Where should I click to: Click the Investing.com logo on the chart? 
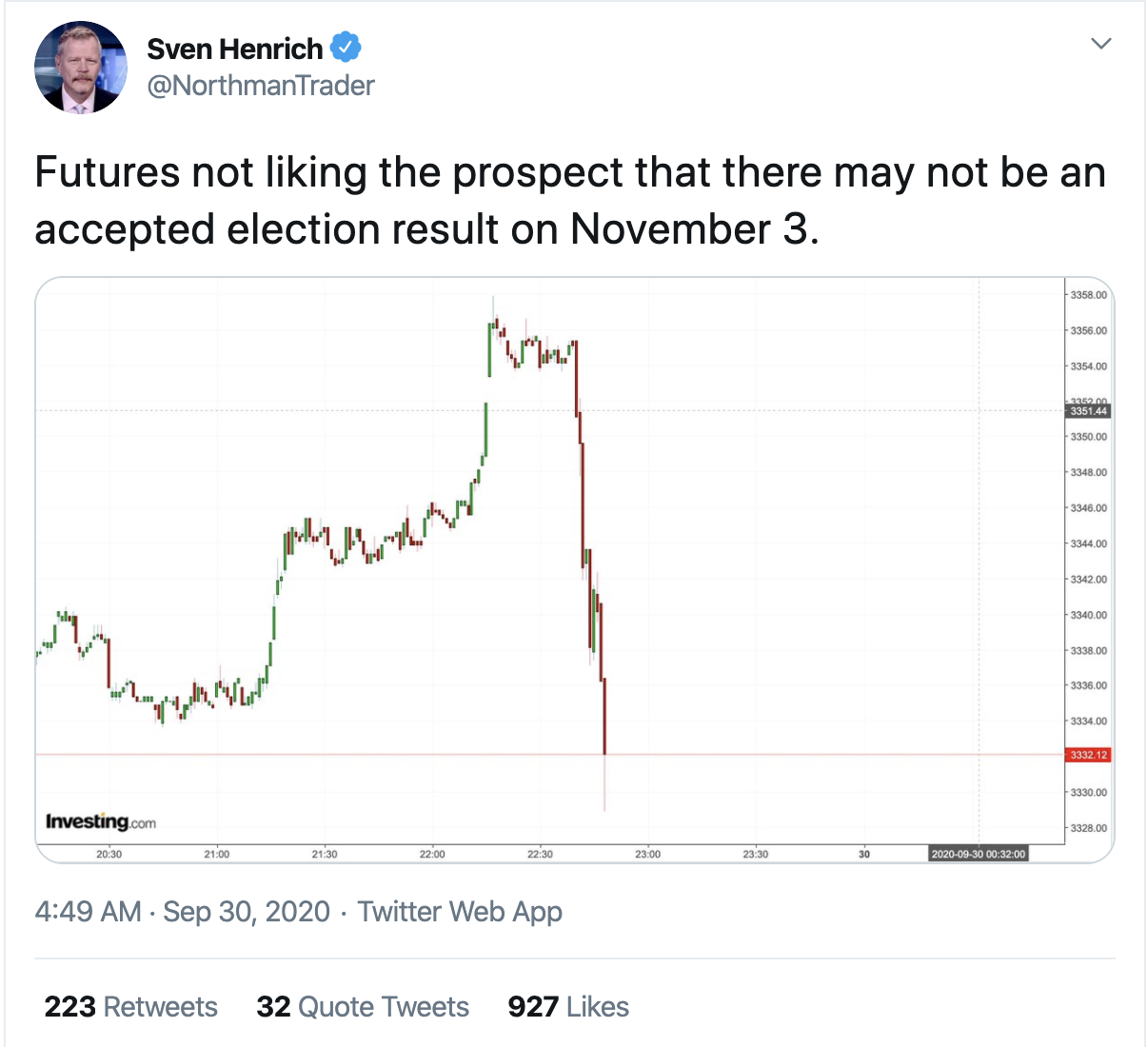[x=100, y=821]
